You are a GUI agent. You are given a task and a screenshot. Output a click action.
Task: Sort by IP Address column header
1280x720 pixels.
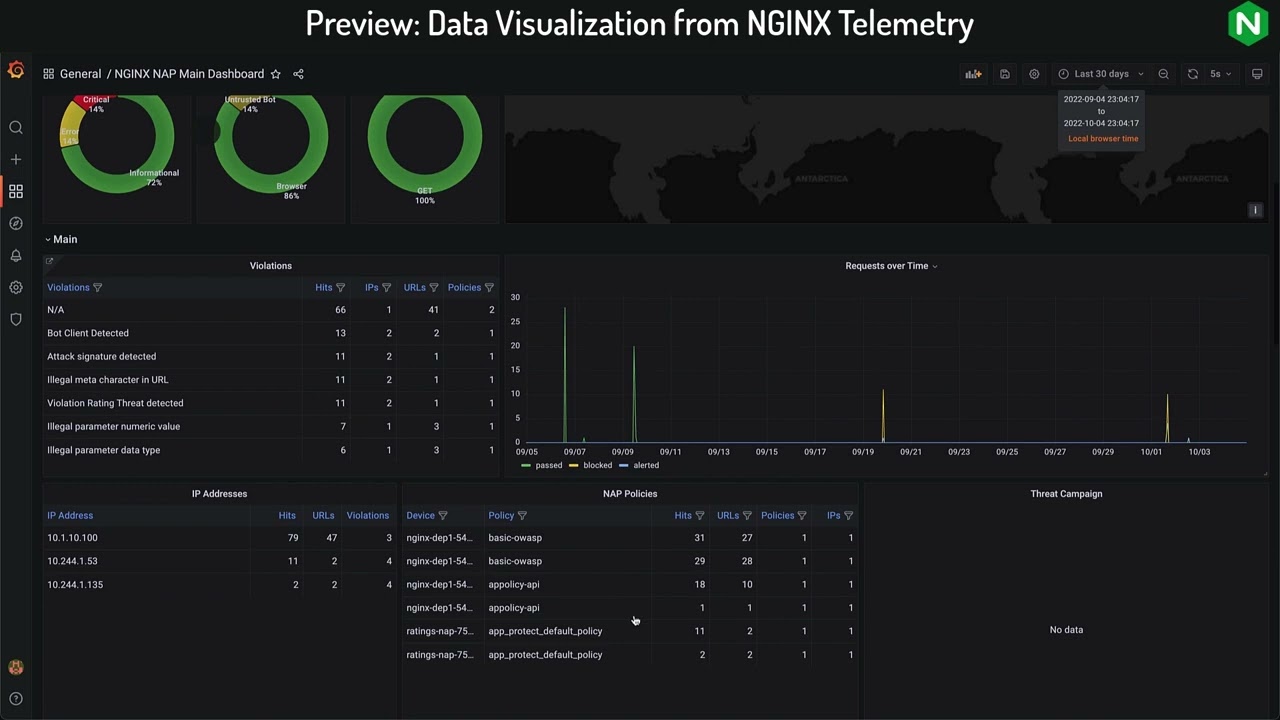pyautogui.click(x=70, y=516)
